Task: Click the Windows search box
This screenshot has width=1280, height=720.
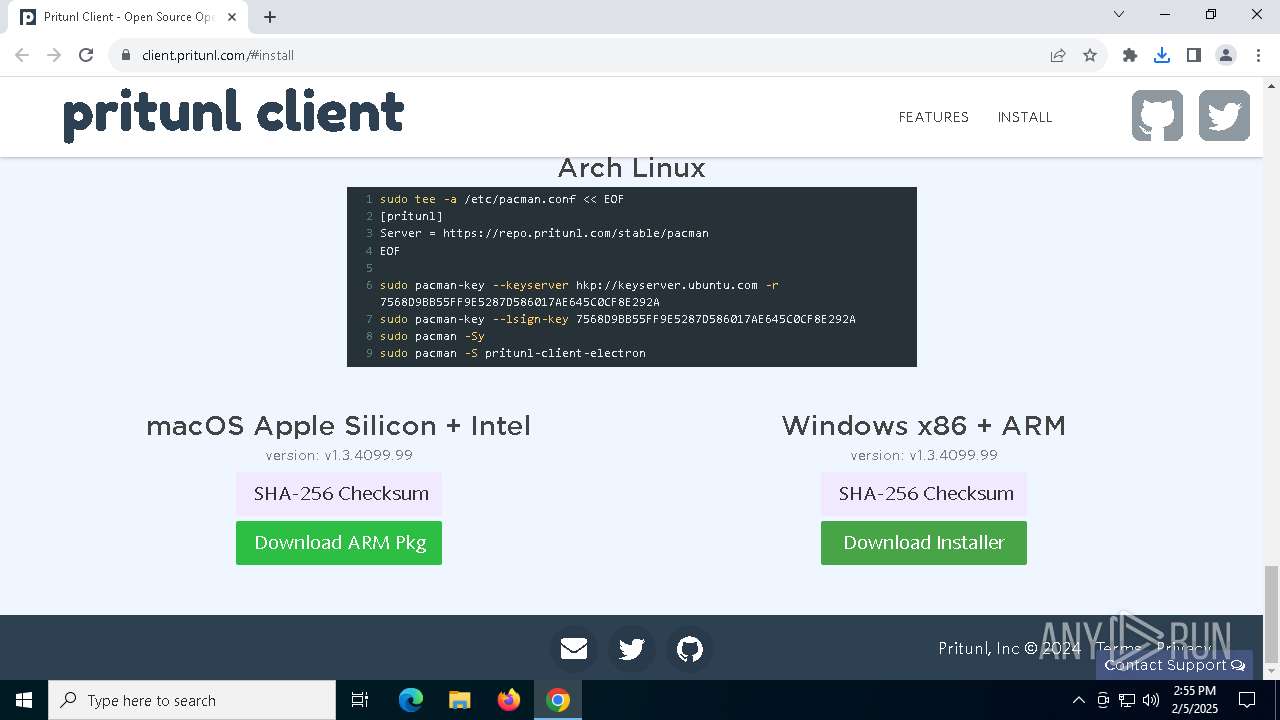Action: point(192,700)
